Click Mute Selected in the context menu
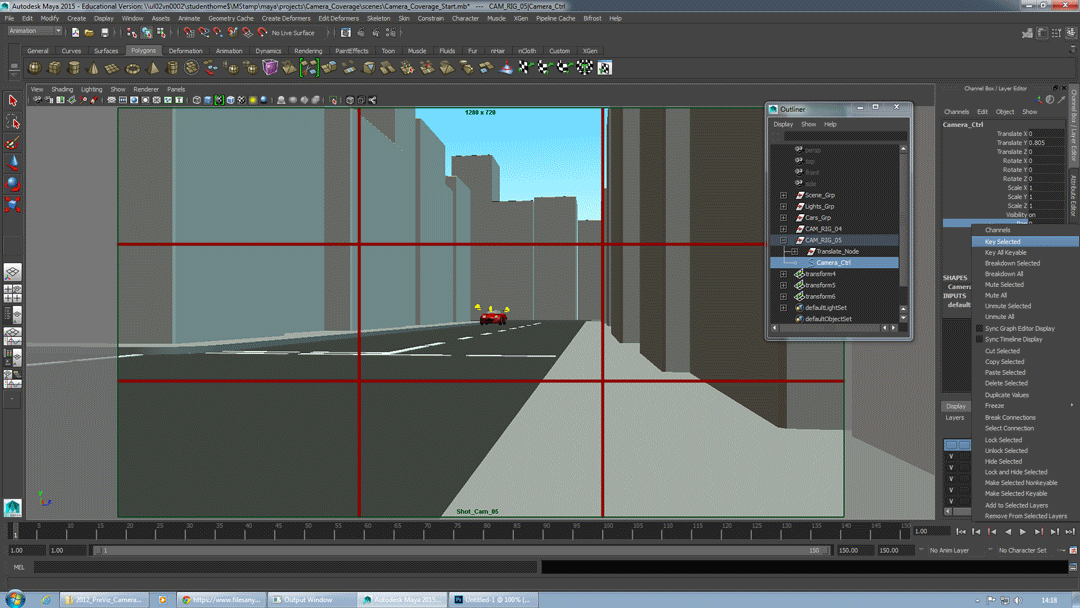1080x608 pixels. (1004, 285)
